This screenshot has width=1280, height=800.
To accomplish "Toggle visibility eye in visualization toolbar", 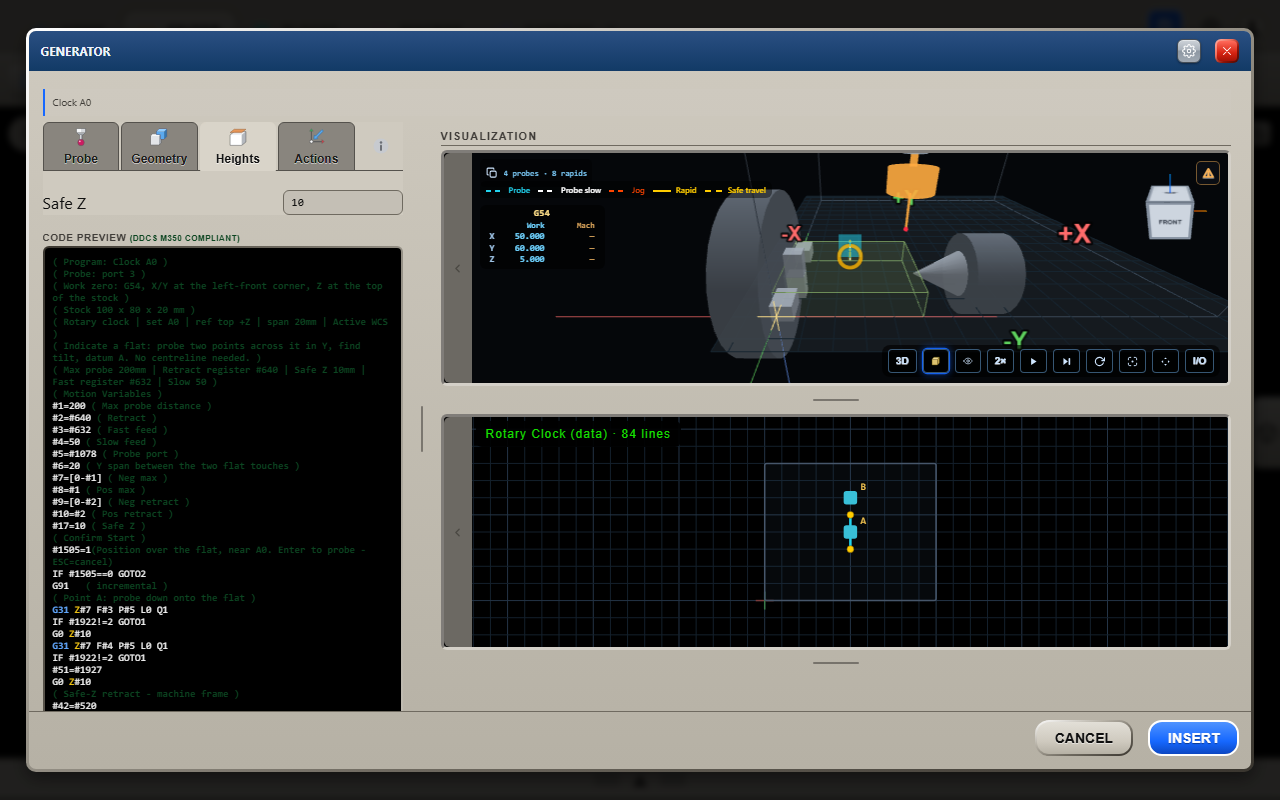I will pos(968,361).
